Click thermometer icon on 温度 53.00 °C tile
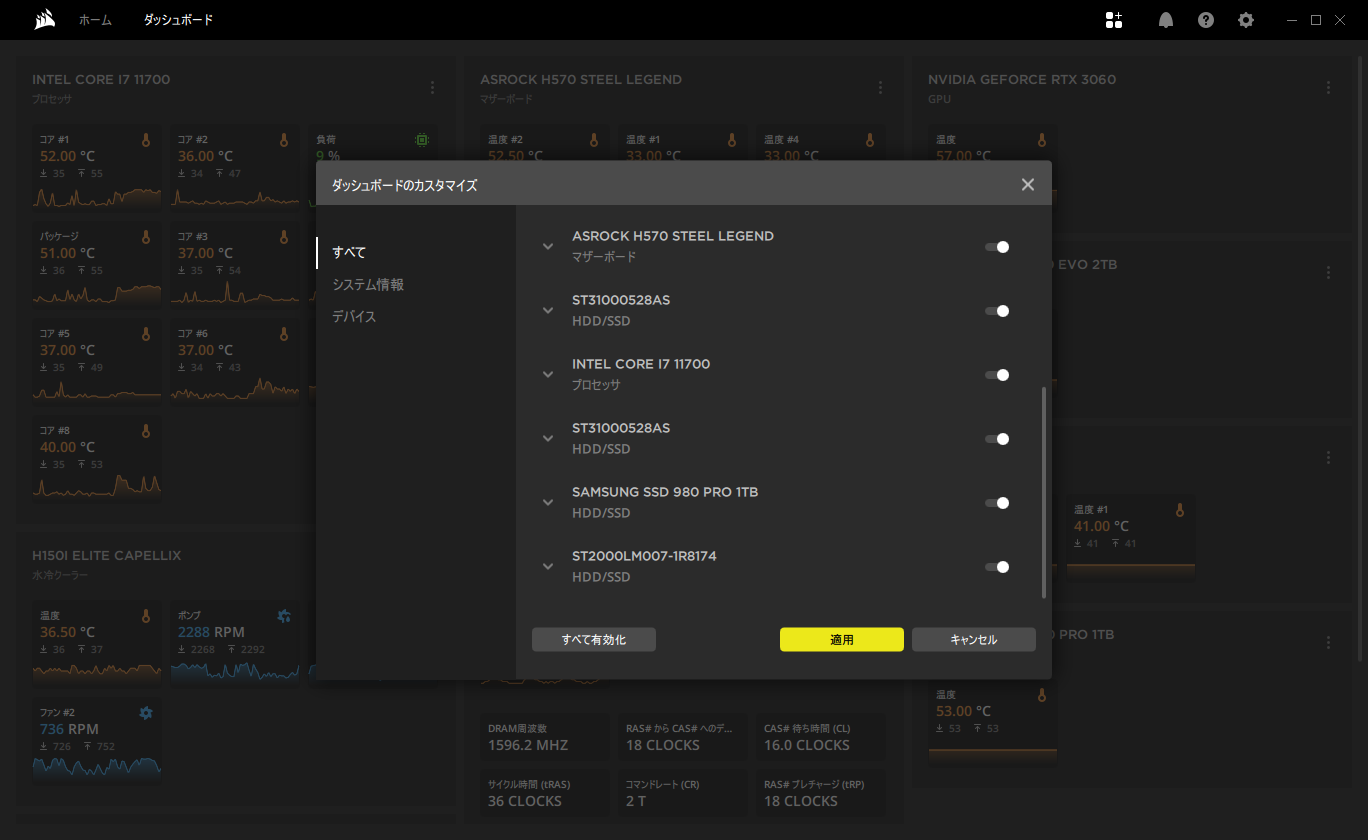 point(1042,695)
